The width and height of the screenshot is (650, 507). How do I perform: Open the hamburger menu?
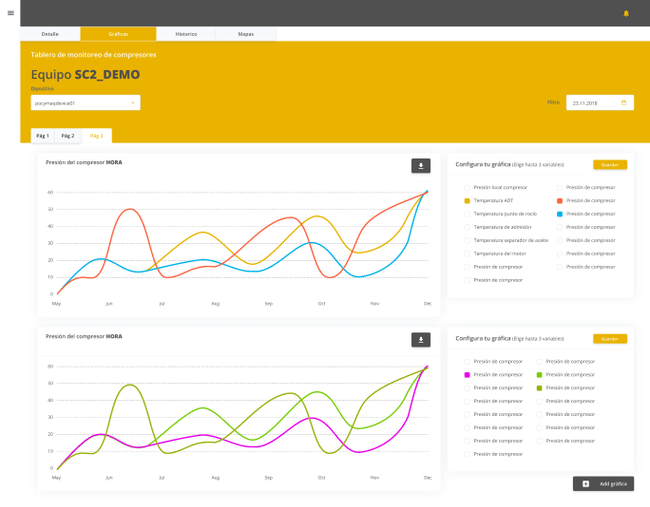pos(11,13)
